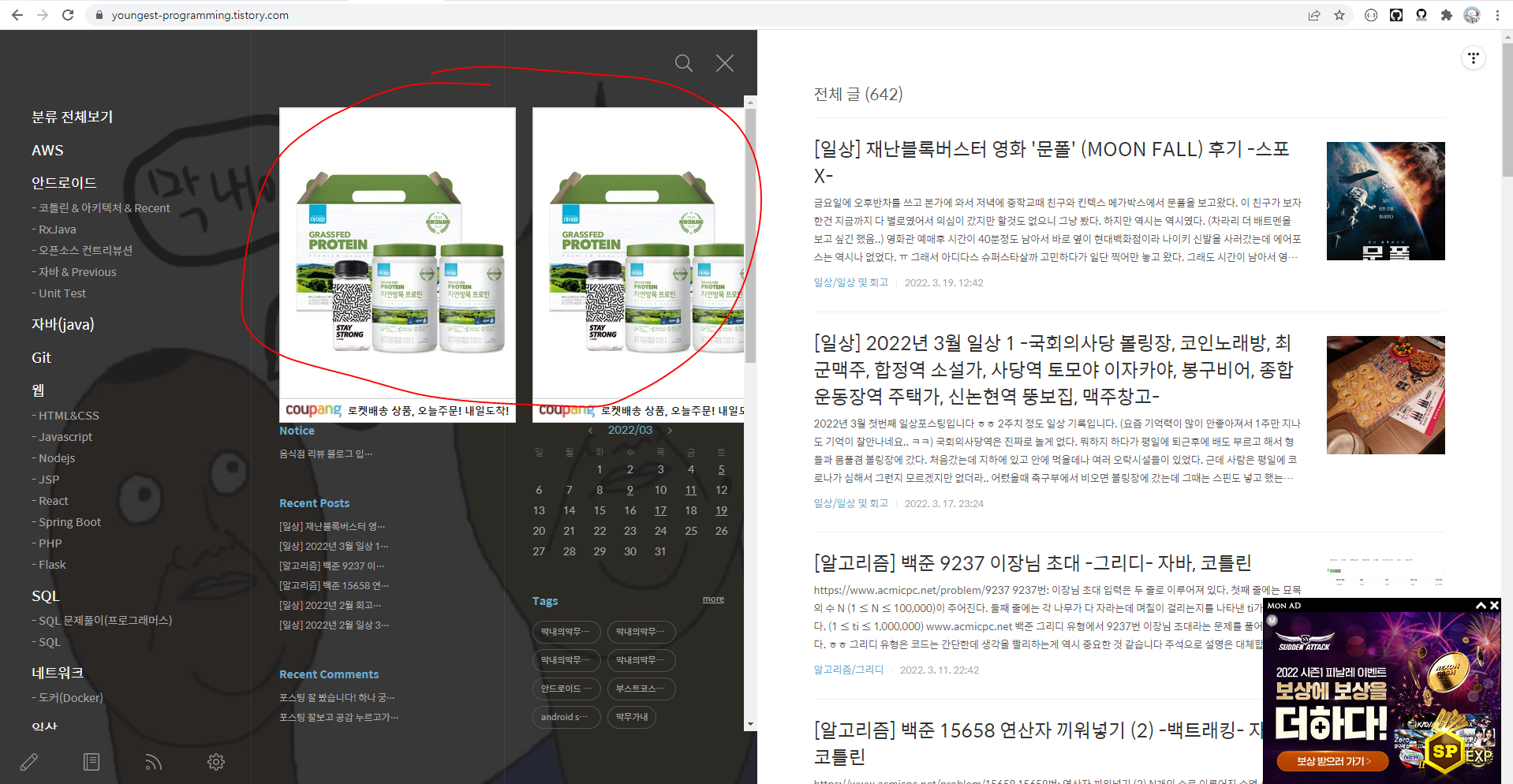Open recent comment 포스팅 잘 봤습니다

pos(337,697)
